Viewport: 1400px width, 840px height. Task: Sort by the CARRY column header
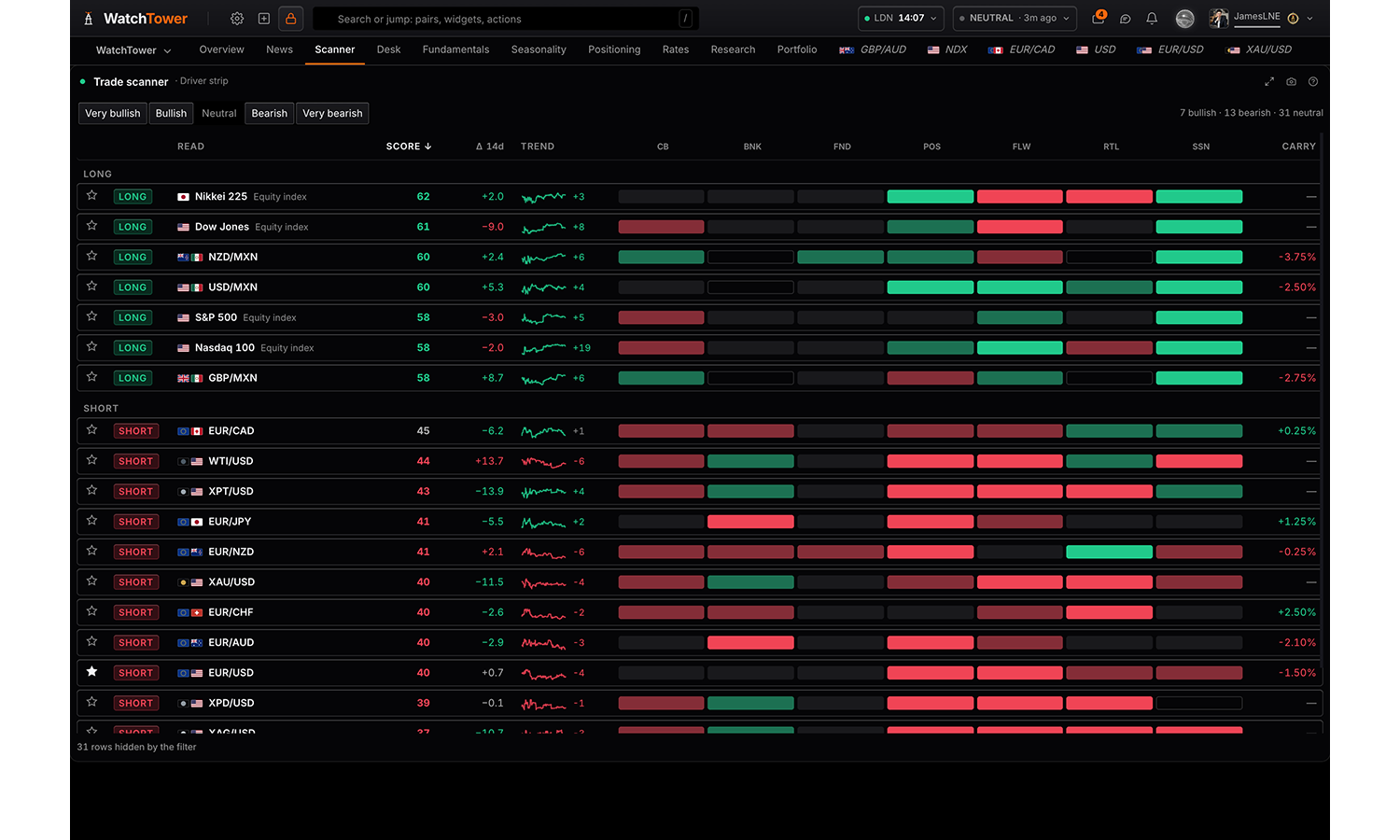point(1298,147)
